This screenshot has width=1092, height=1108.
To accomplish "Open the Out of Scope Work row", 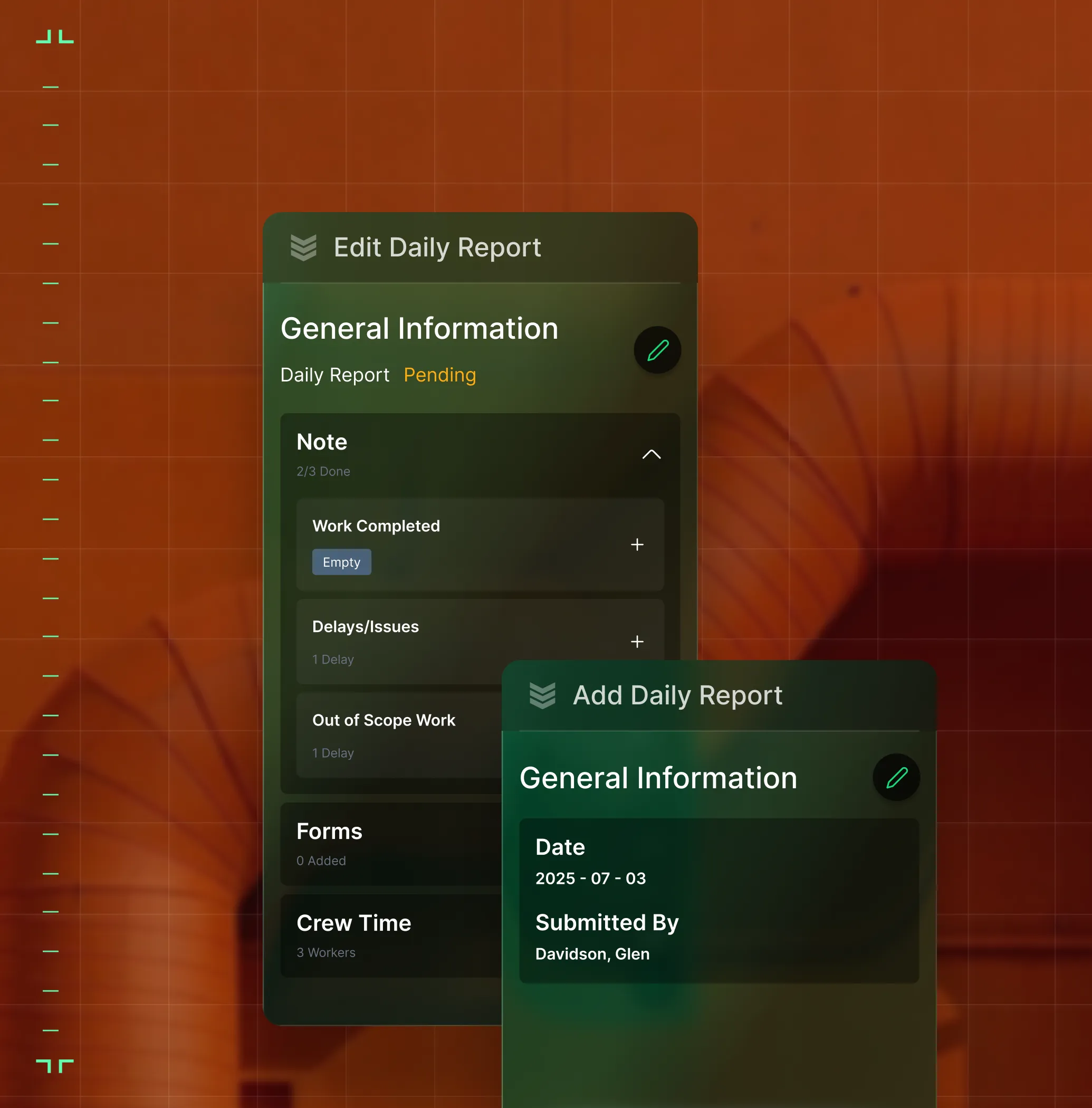I will coord(399,735).
